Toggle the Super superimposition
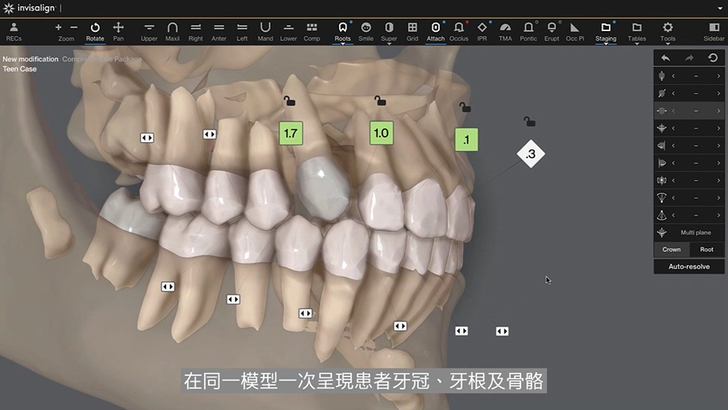 389,32
